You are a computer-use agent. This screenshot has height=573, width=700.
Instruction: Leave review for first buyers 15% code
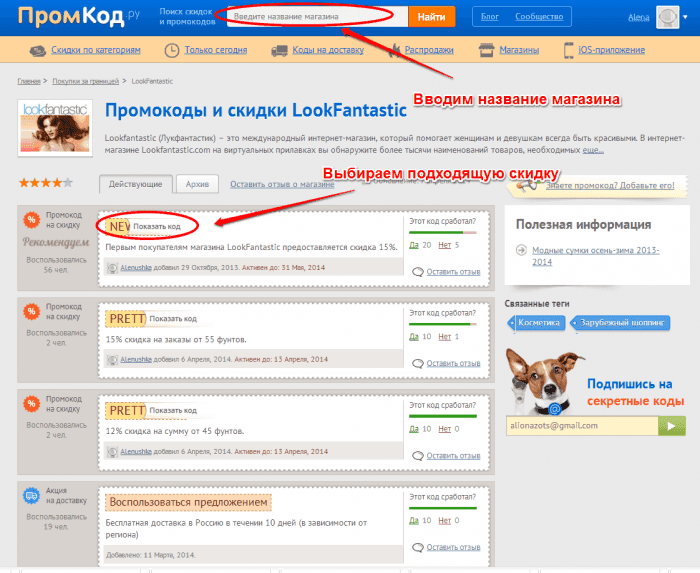(x=454, y=272)
